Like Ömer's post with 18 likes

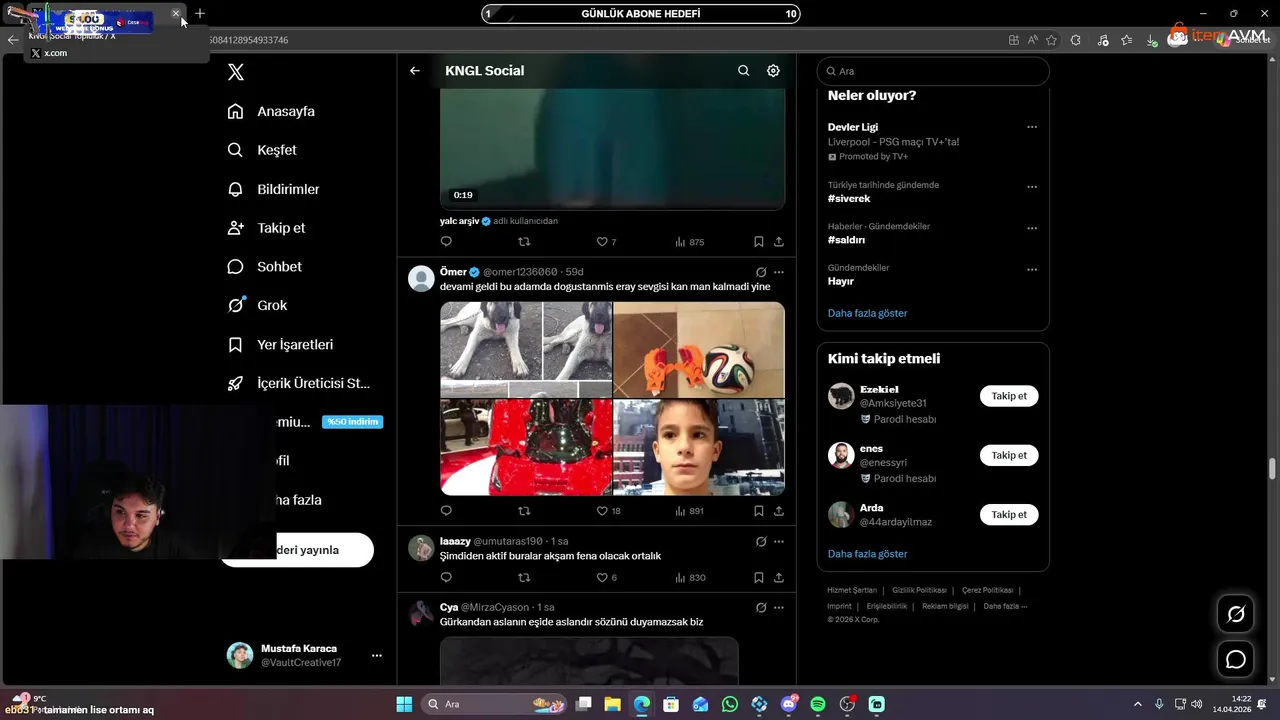point(608,511)
